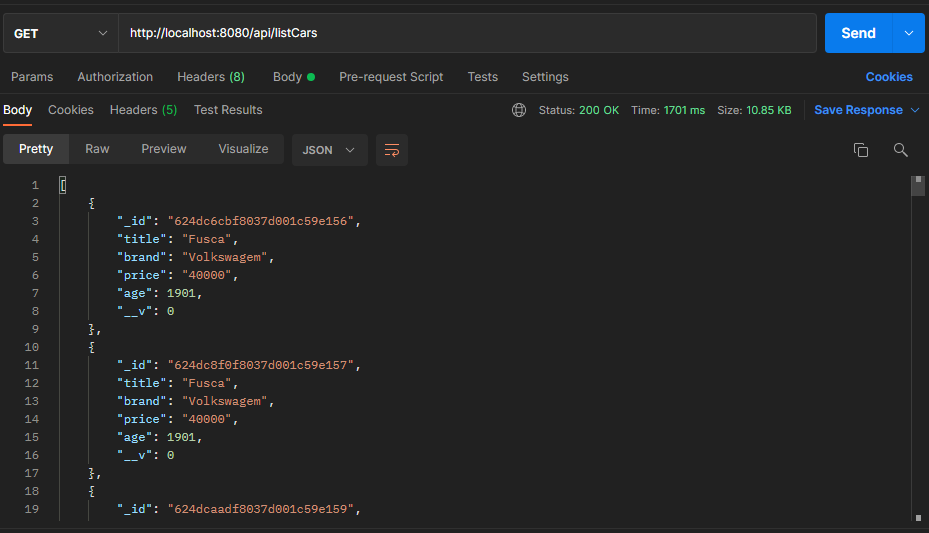Click age 1901 on line 15
The image size is (929, 533).
(181, 437)
